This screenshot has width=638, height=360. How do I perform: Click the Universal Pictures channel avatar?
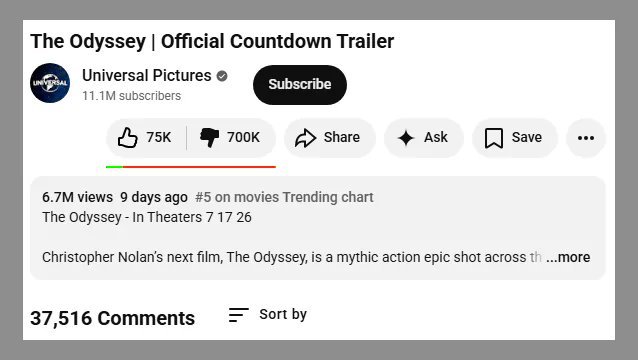click(x=50, y=83)
